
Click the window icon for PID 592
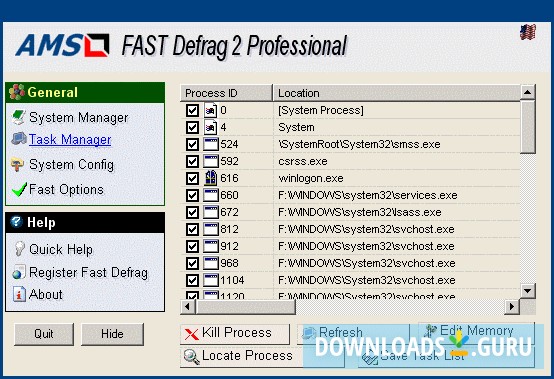211,161
